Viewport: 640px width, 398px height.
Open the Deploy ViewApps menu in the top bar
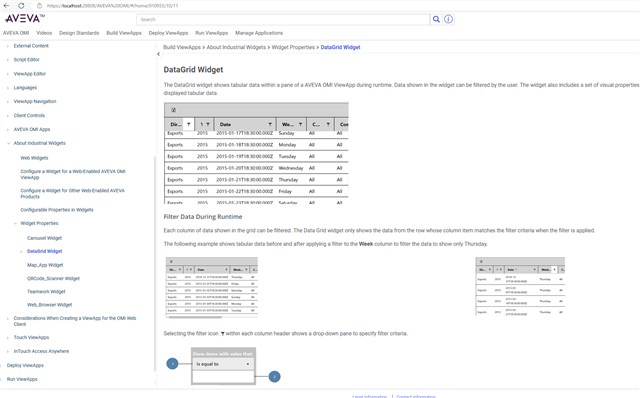point(169,33)
